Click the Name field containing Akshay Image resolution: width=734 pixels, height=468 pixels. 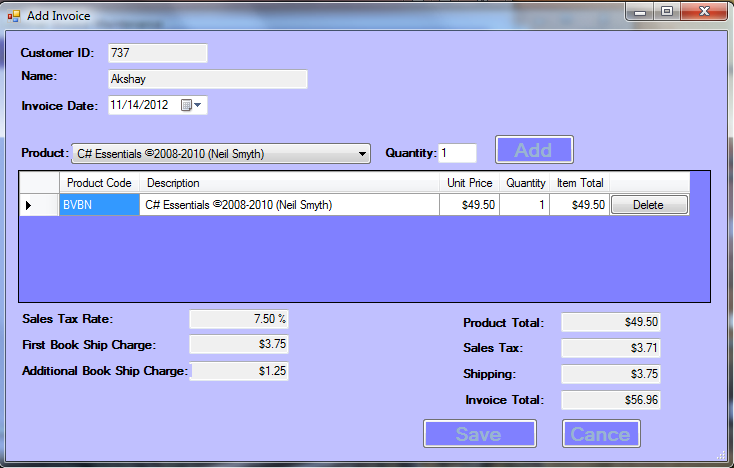(x=207, y=79)
